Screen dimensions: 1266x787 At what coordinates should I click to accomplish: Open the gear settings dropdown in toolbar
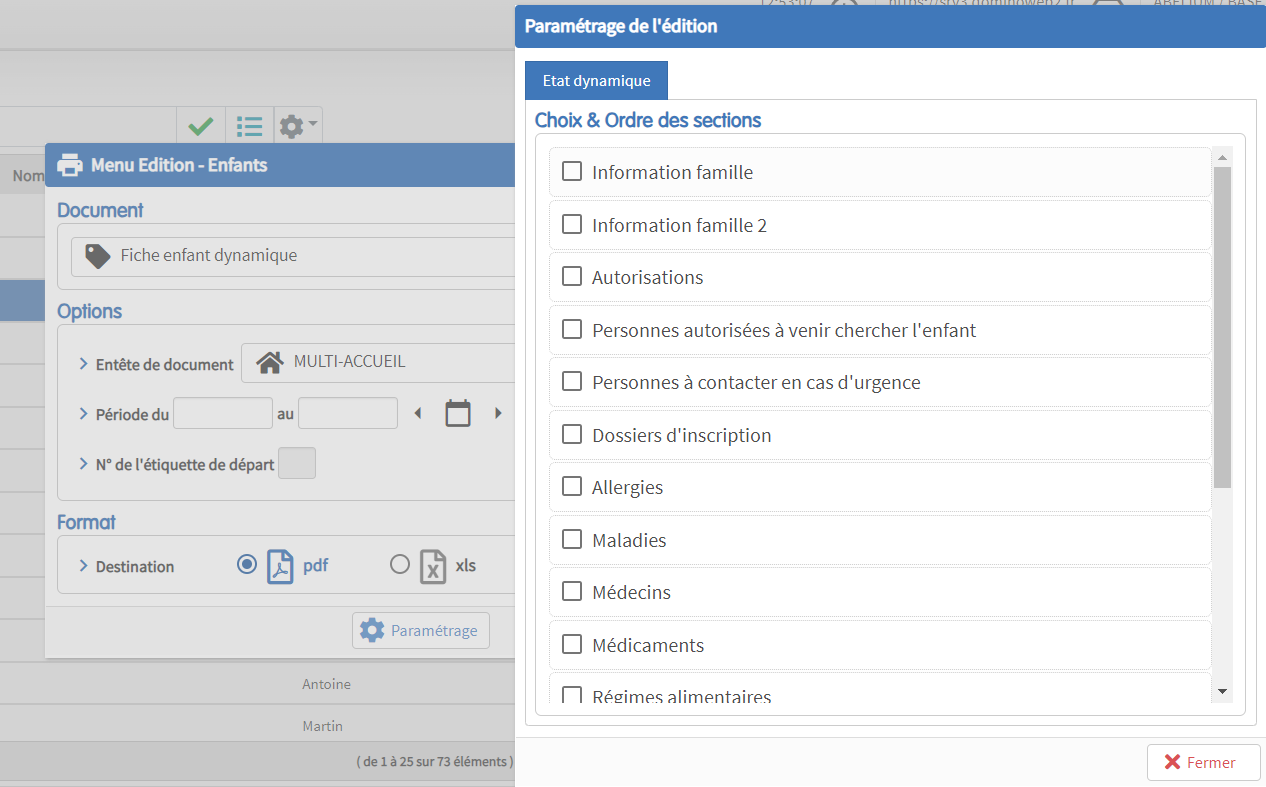[297, 126]
